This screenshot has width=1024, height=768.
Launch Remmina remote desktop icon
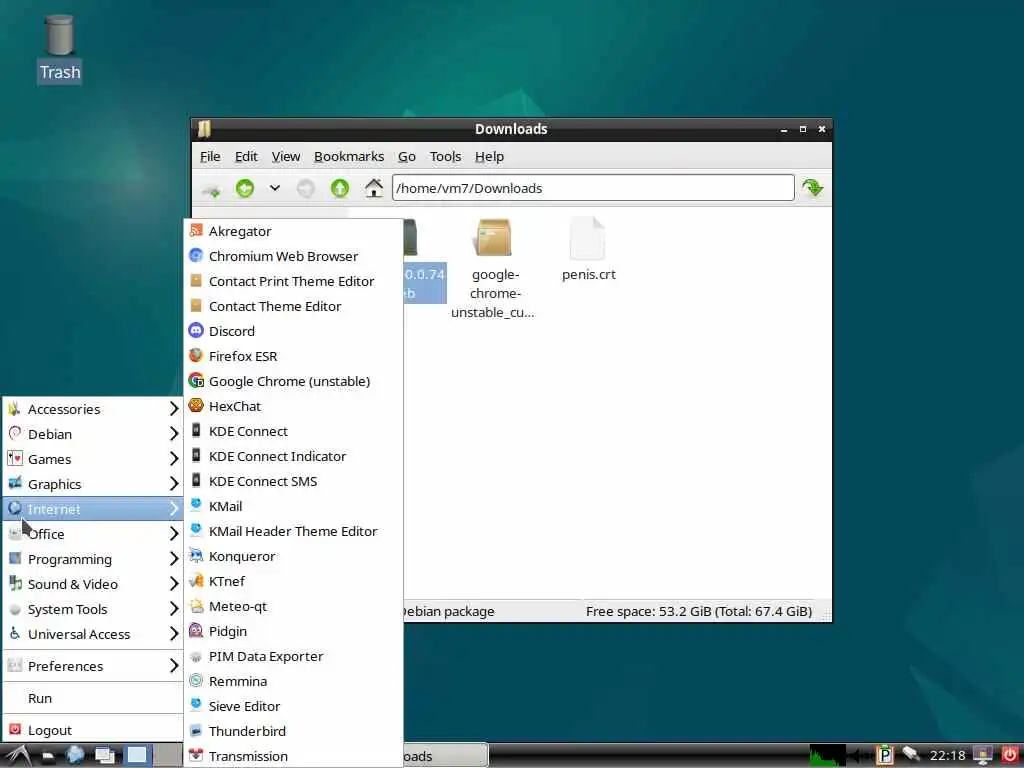click(x=196, y=681)
